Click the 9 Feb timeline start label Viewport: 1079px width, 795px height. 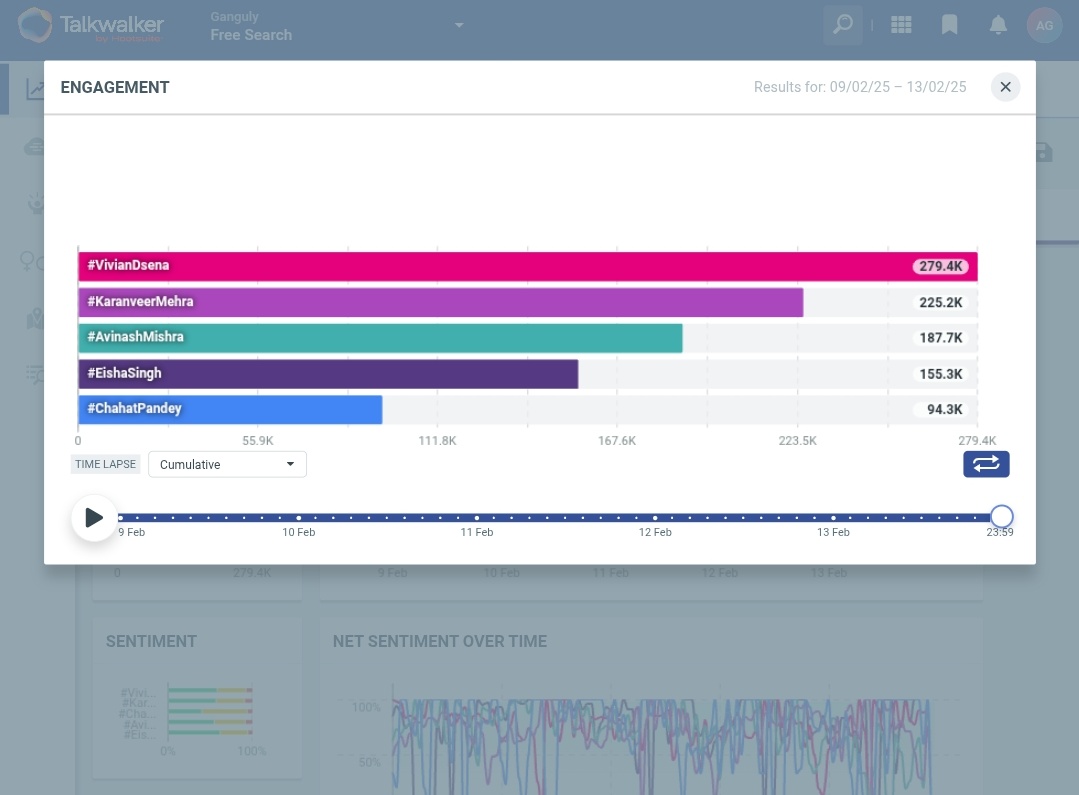pos(131,532)
